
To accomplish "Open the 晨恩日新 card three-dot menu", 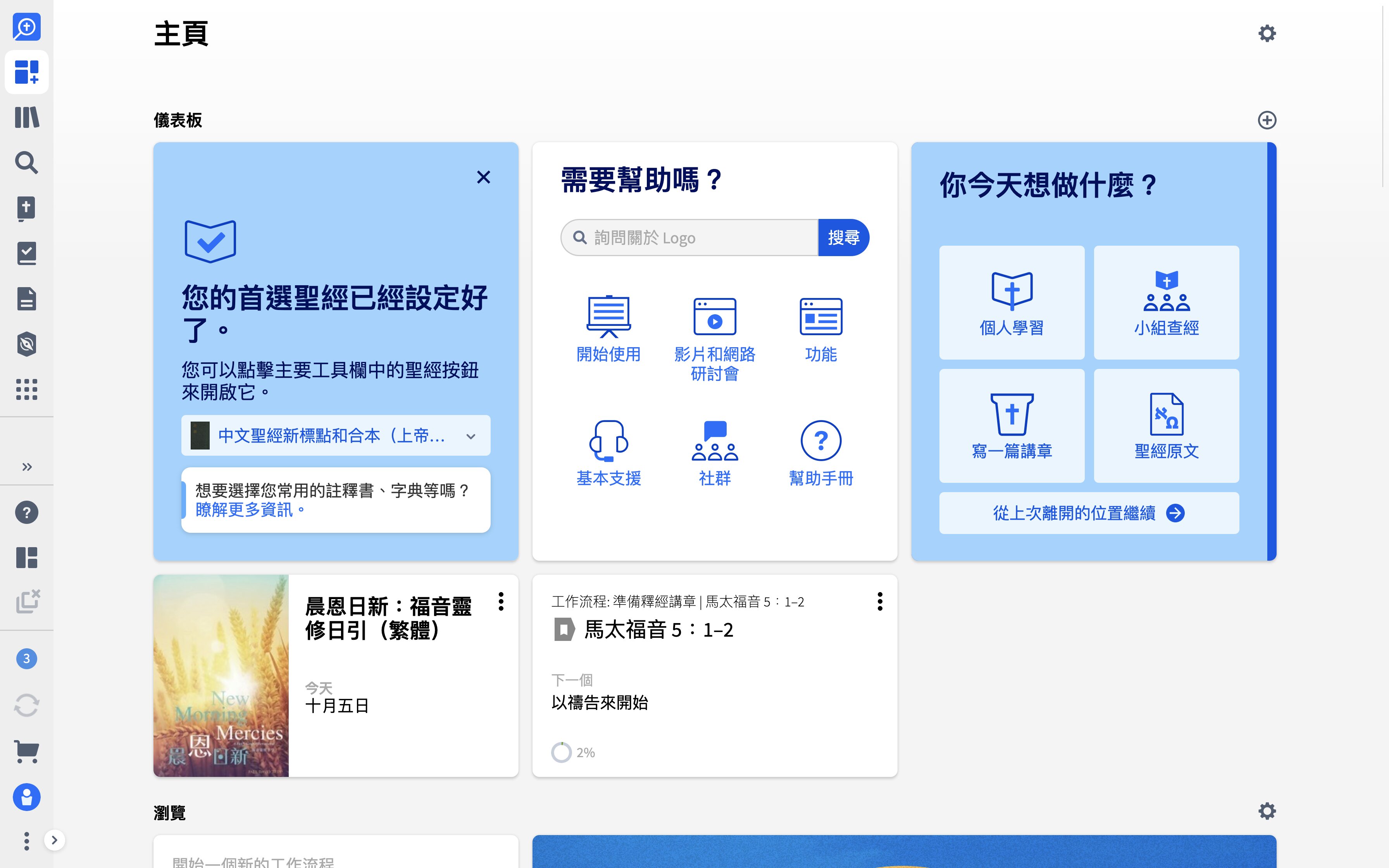I will (x=501, y=602).
